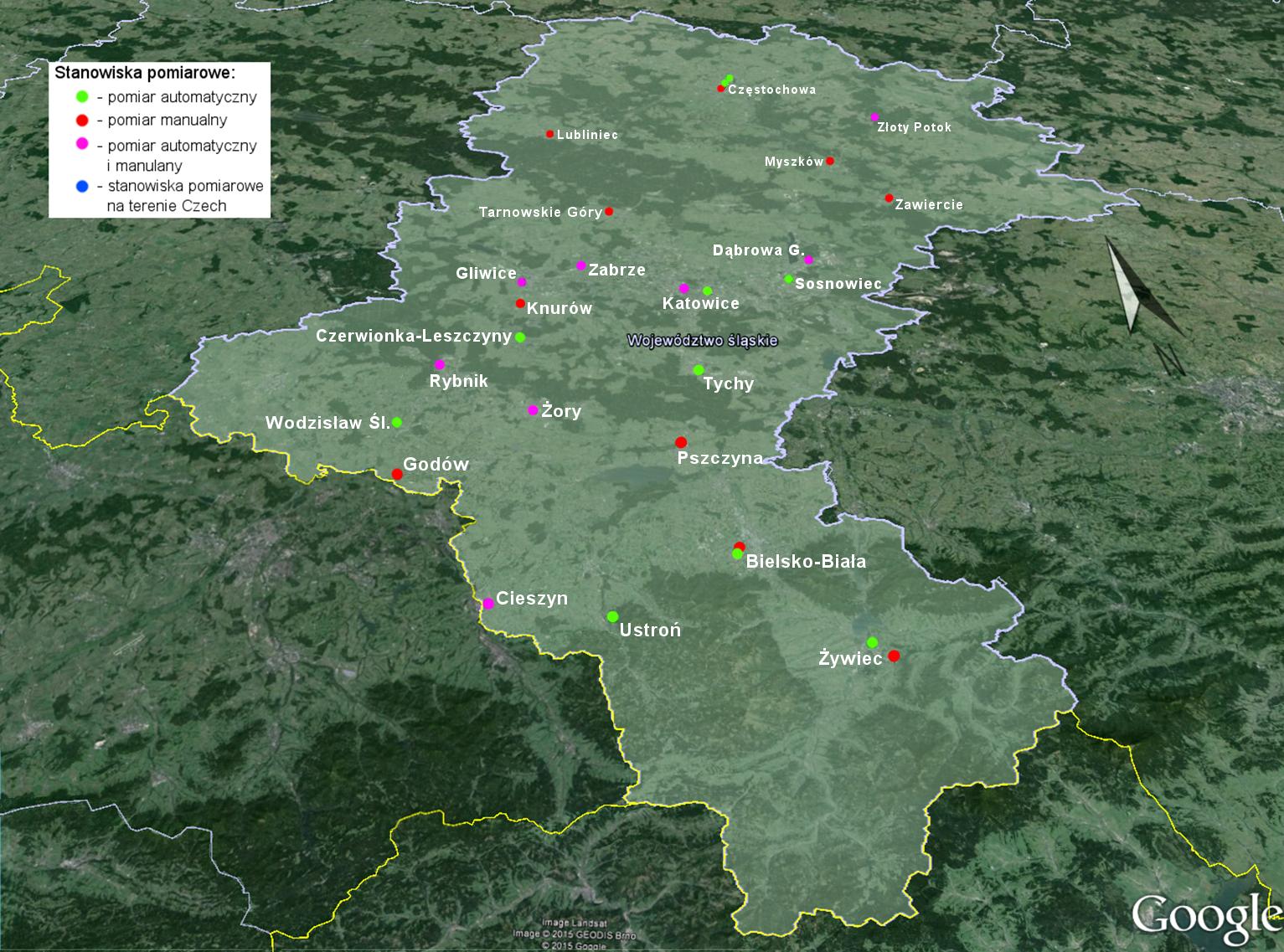Click the magenta marker at Żory

533,409
